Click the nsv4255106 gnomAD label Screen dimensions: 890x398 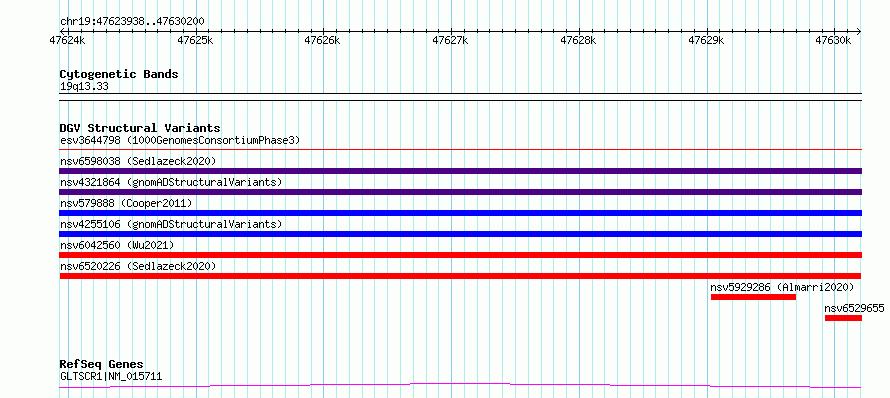pyautogui.click(x=171, y=224)
